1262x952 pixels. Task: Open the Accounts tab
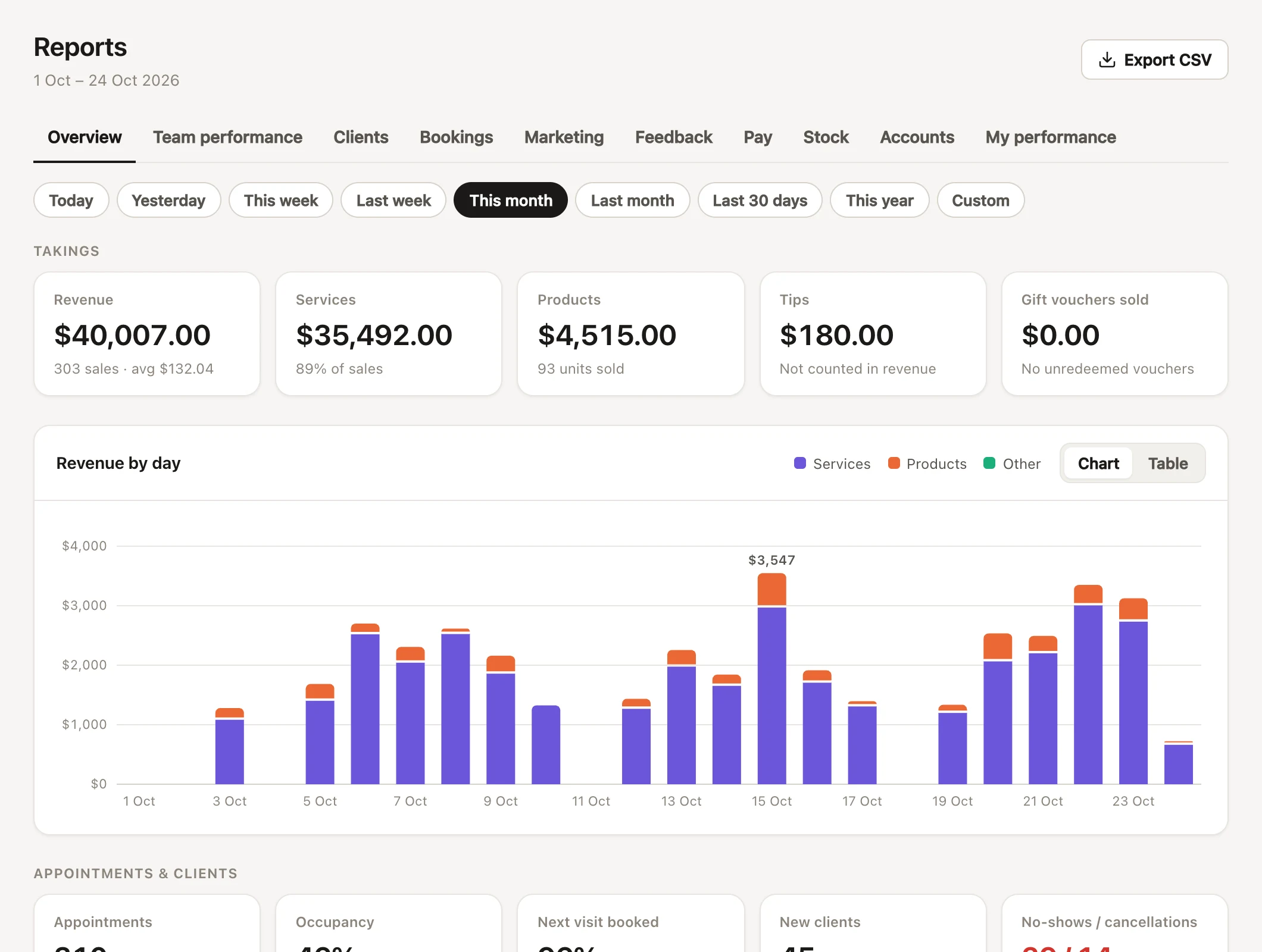917,137
